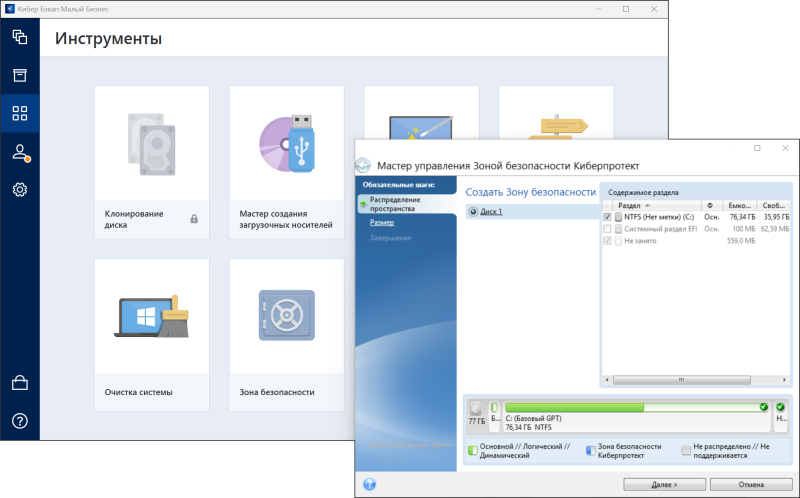800x498 pixels.
Task: Sort partitions by the Емко... column header
Action: point(740,204)
